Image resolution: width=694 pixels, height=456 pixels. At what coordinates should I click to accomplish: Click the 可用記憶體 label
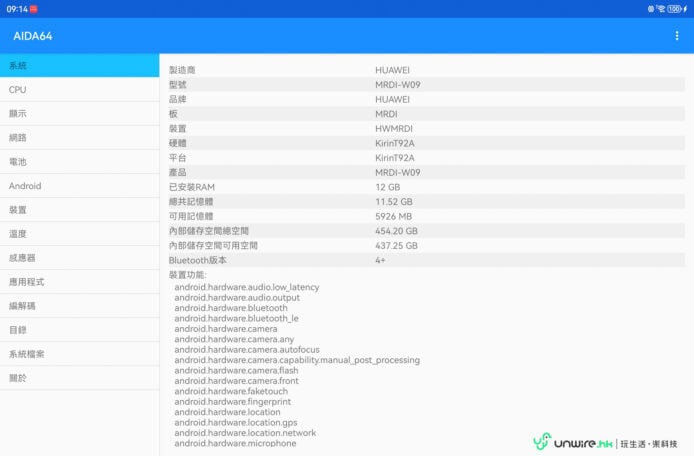(191, 216)
